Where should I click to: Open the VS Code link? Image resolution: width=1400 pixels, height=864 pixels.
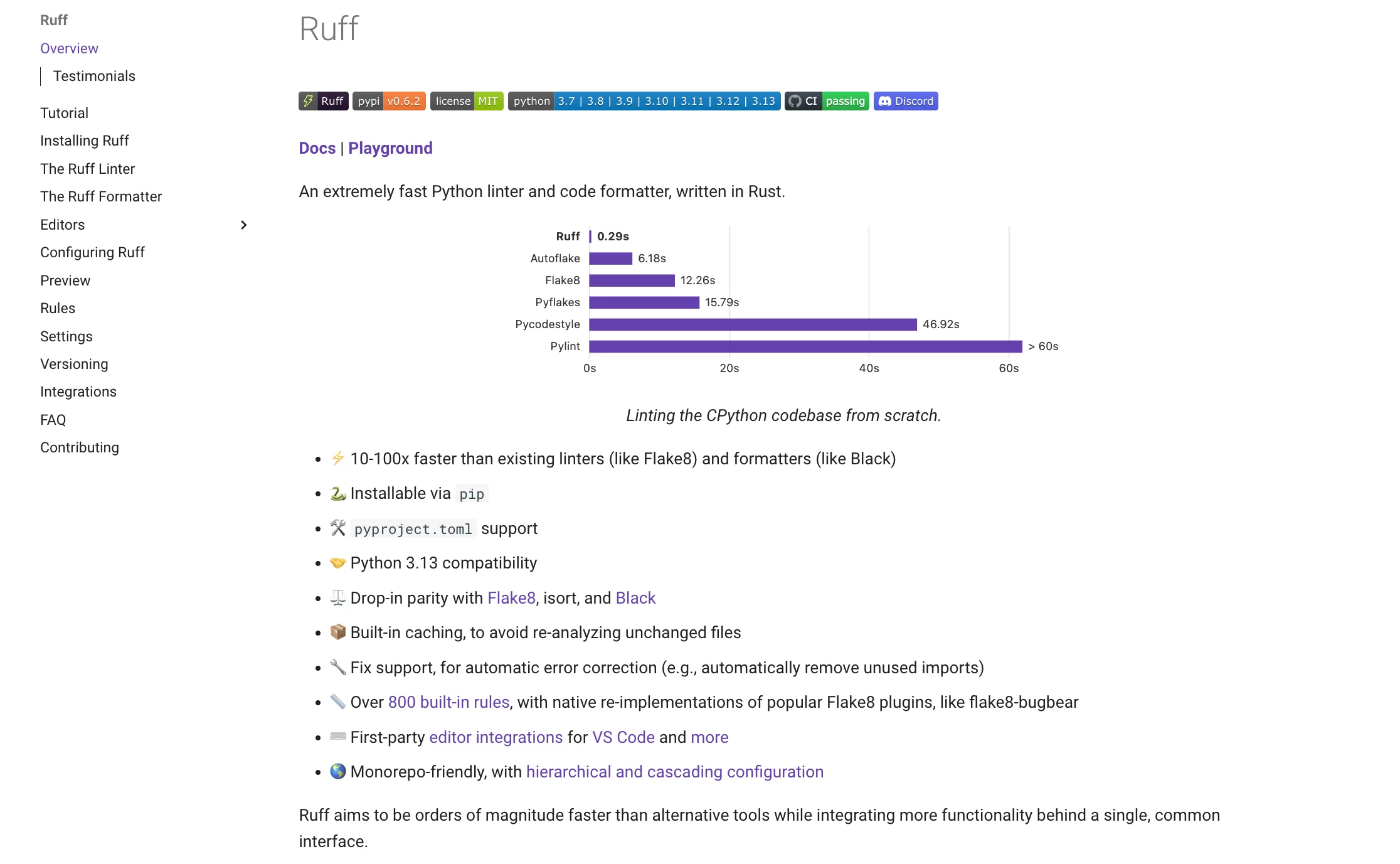coord(623,737)
